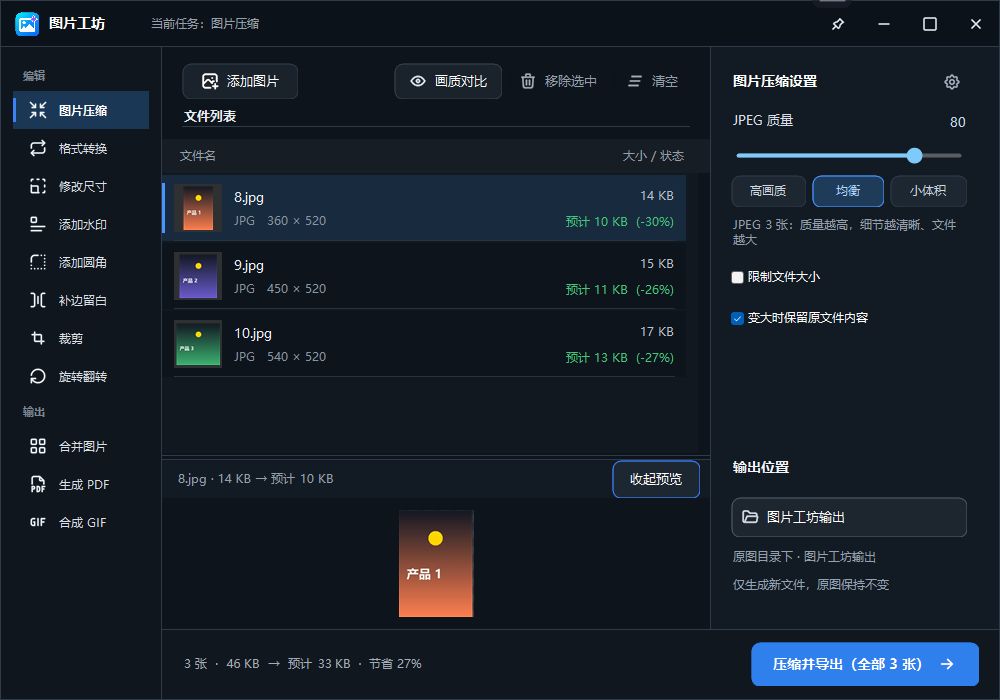Click the 清空 list icon
The width and height of the screenshot is (1000, 700).
point(635,81)
